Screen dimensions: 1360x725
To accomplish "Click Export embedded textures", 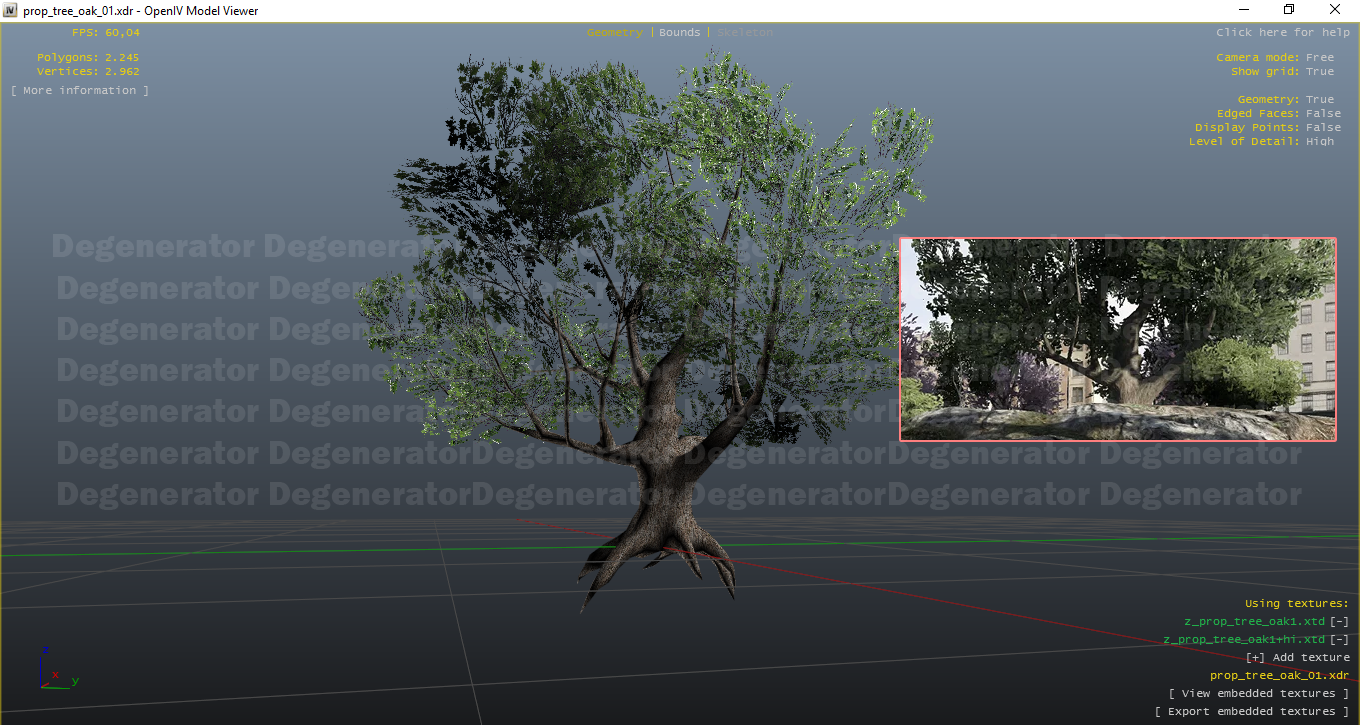I will click(x=1252, y=712).
